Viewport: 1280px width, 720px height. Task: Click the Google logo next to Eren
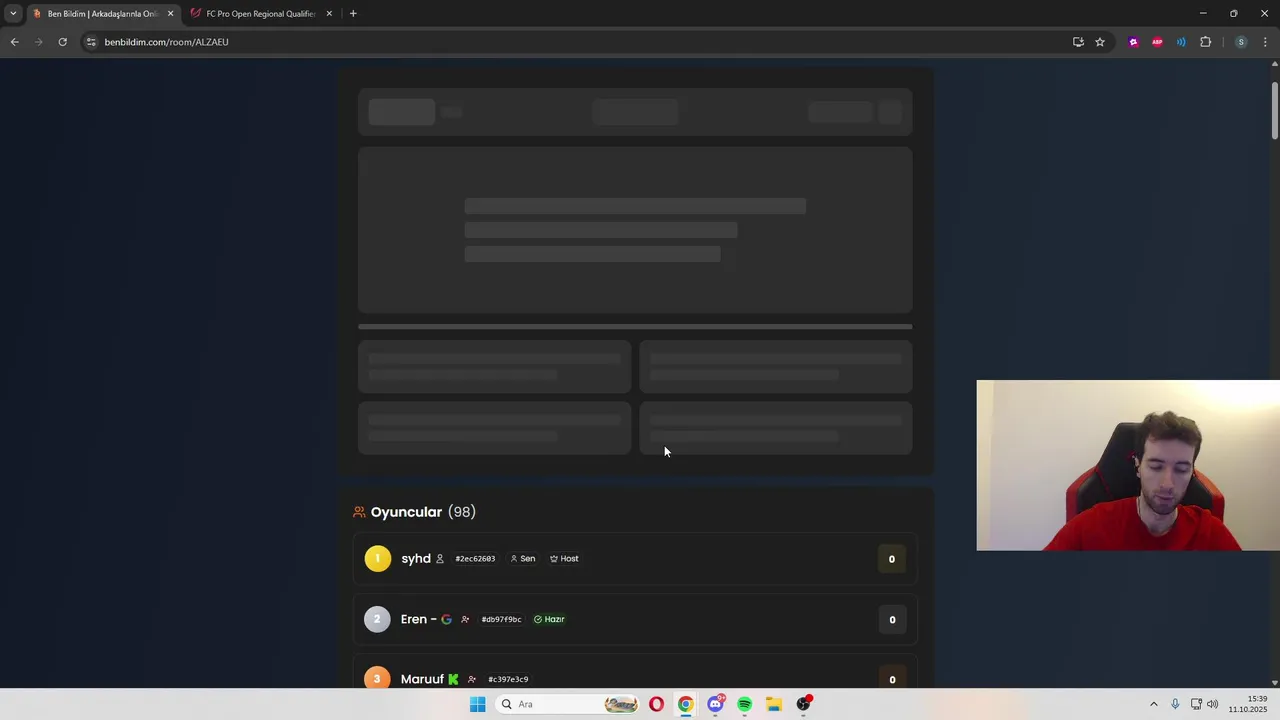[x=446, y=619]
